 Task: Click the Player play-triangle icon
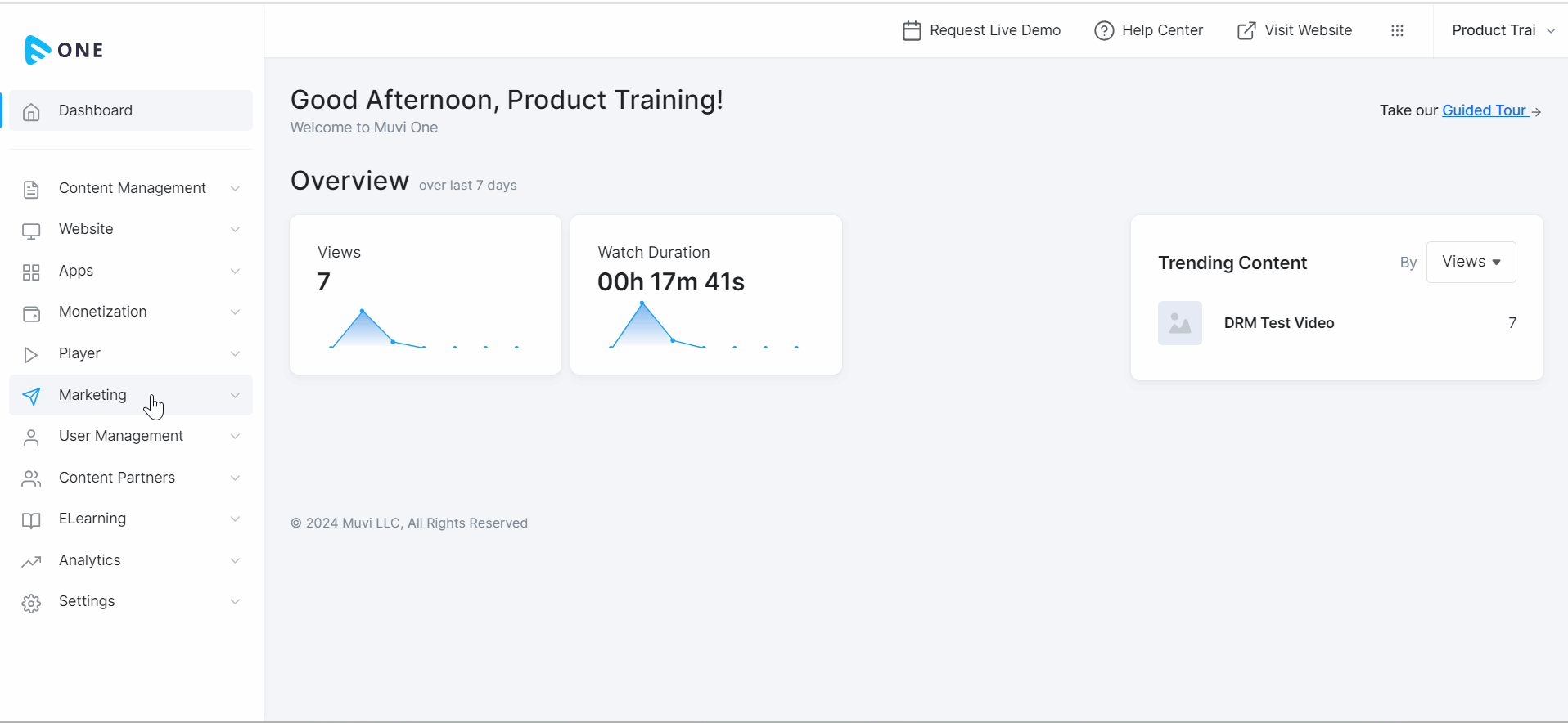click(31, 354)
